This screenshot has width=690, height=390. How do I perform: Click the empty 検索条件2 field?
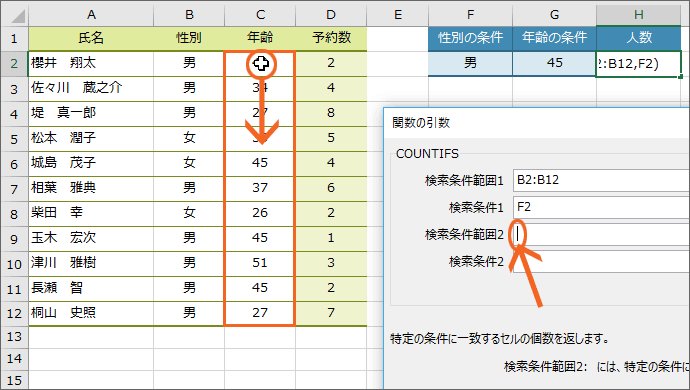pos(601,261)
